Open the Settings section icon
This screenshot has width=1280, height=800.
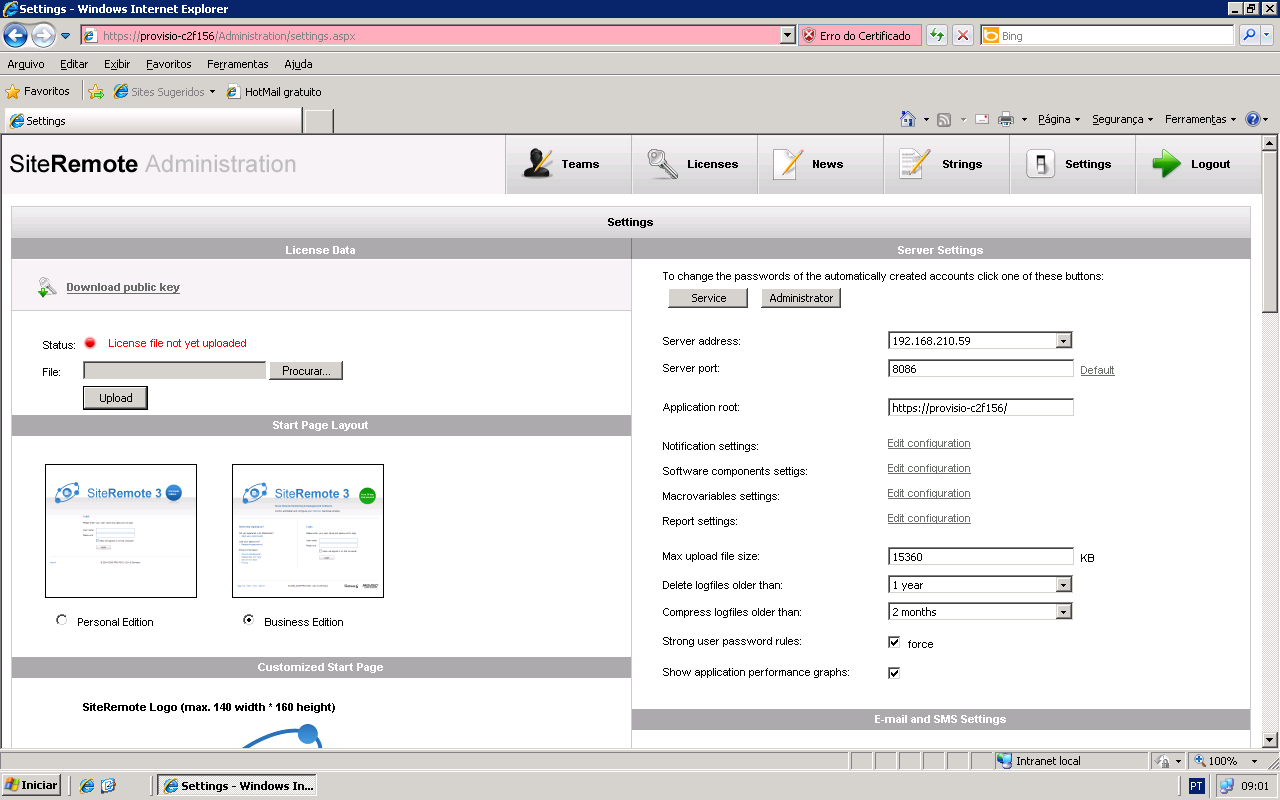[x=1040, y=164]
